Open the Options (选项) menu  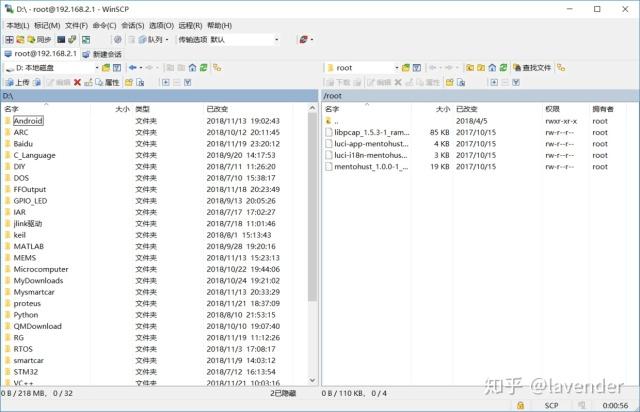tap(161, 25)
